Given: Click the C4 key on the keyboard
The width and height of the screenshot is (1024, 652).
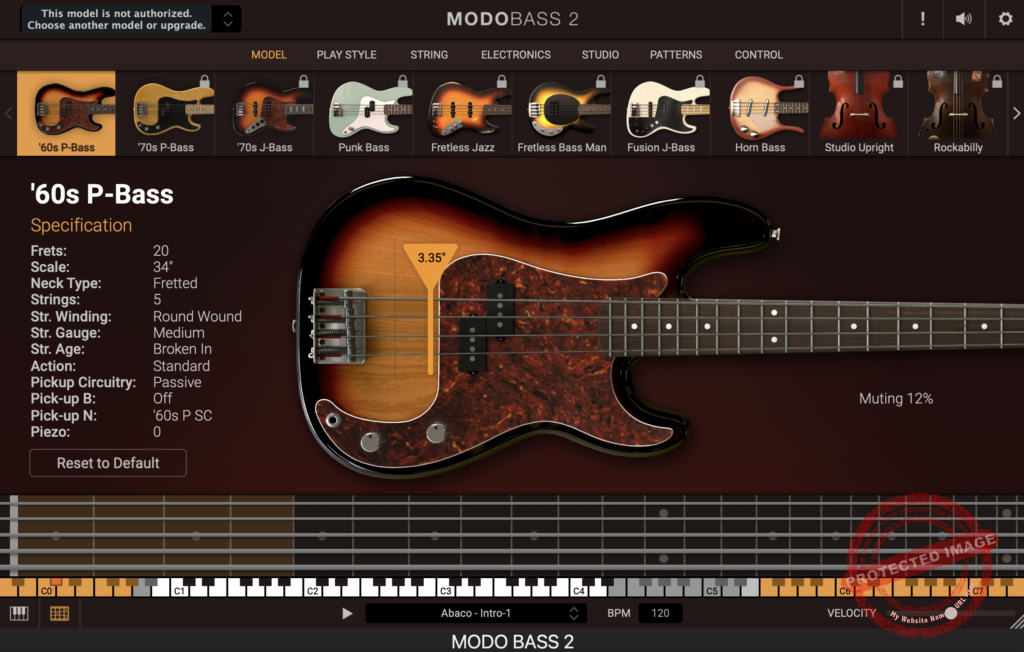Looking at the screenshot, I should [x=579, y=590].
